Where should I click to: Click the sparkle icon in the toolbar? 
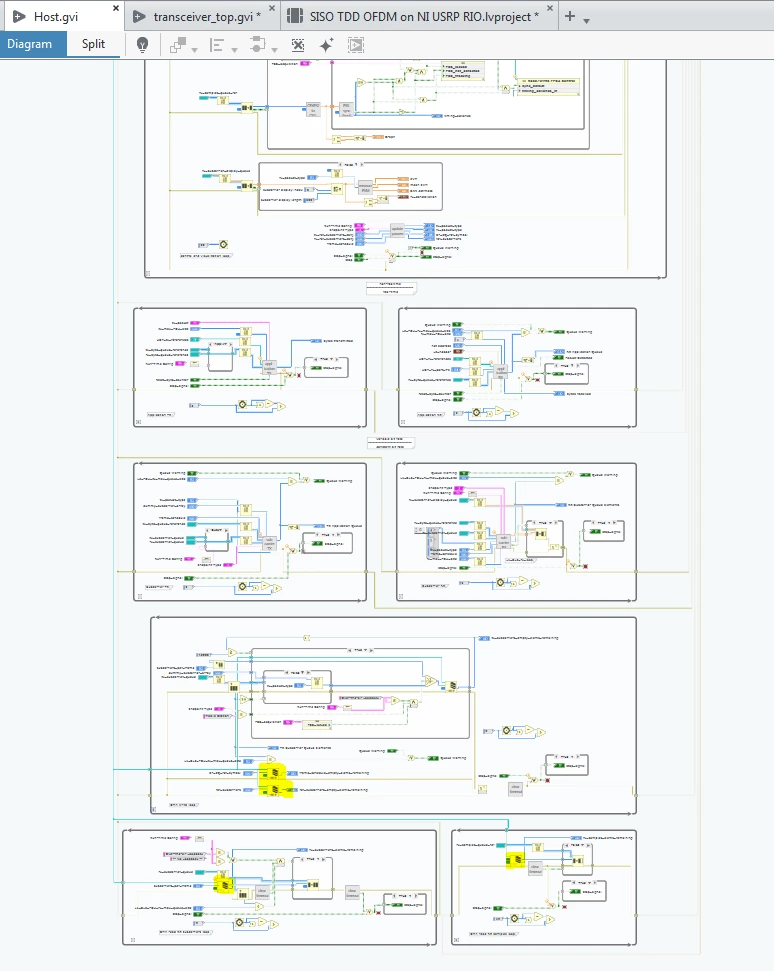(326, 44)
